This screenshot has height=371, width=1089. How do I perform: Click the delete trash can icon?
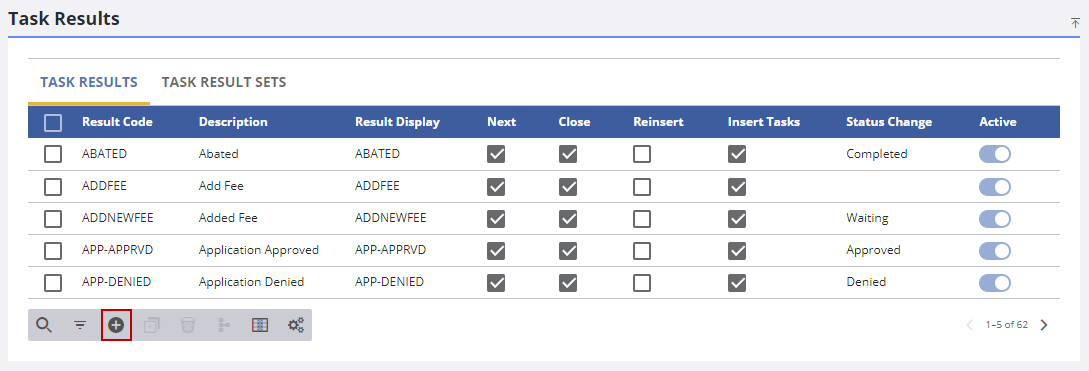point(188,325)
